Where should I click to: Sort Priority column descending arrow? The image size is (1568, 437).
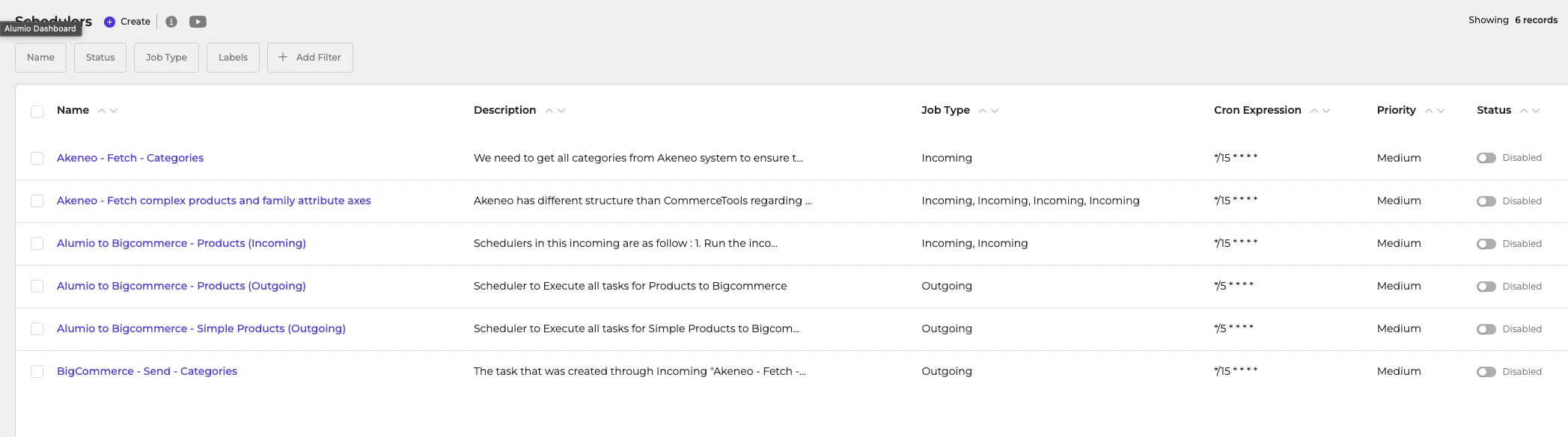pyautogui.click(x=1441, y=111)
